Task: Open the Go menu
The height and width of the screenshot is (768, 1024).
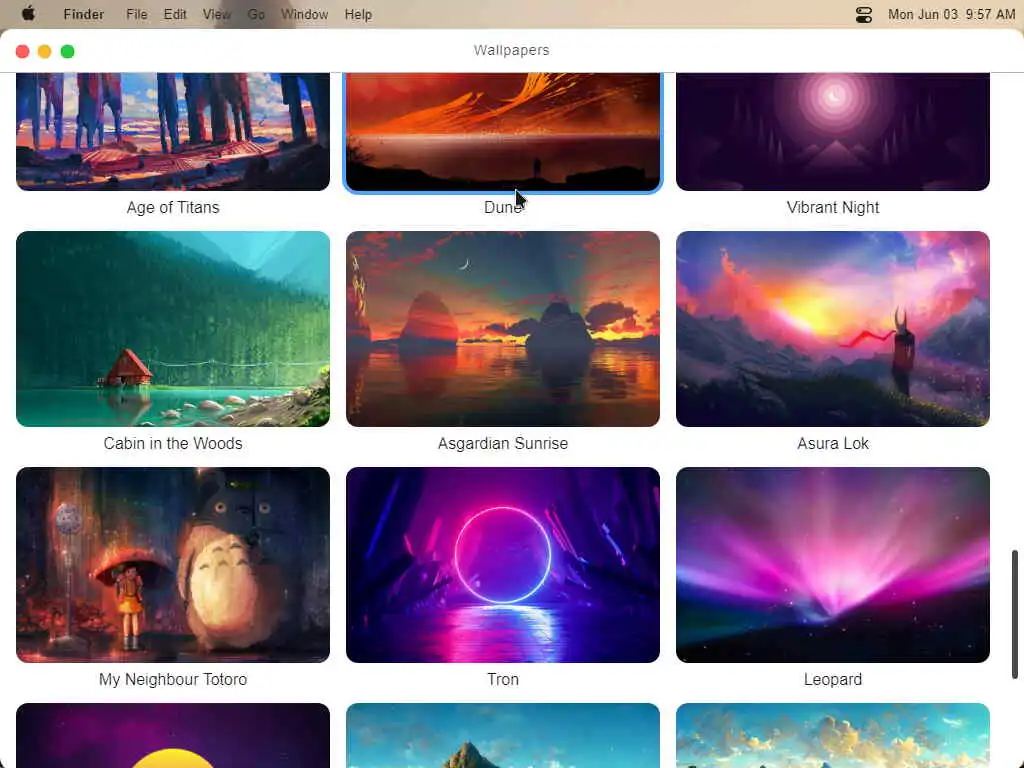Action: 256,14
